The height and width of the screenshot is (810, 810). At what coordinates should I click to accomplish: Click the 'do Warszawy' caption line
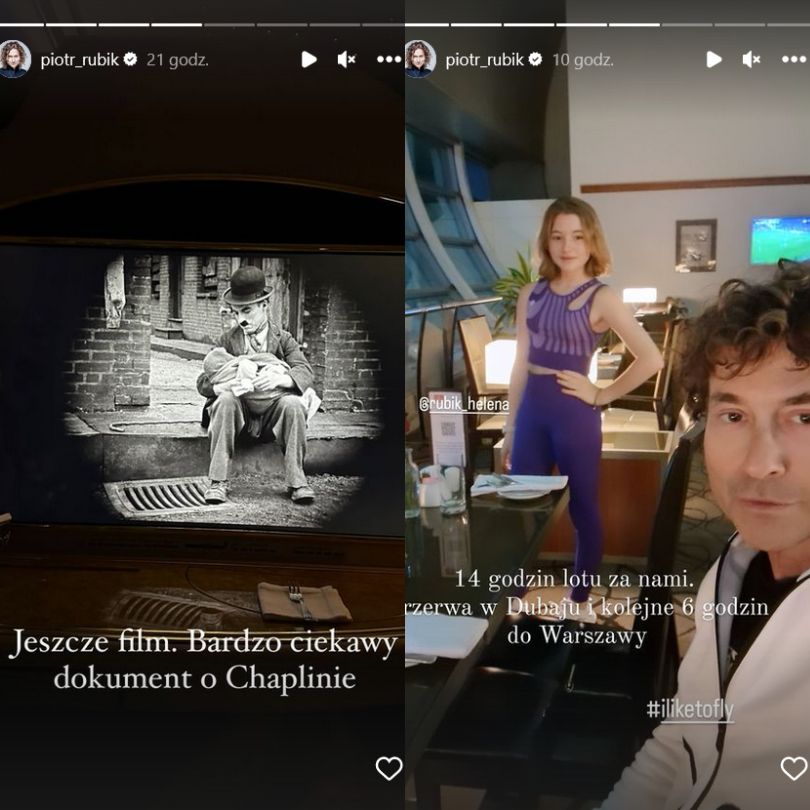[577, 635]
